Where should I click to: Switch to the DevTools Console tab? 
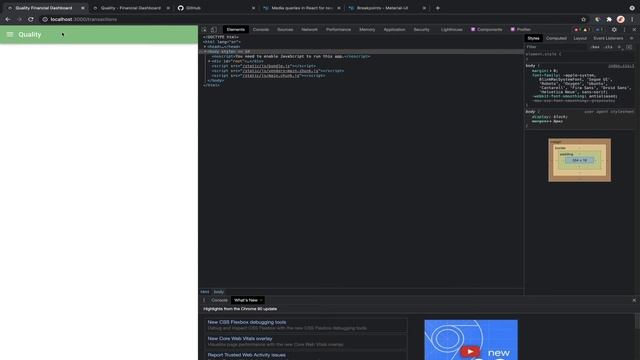click(x=260, y=29)
